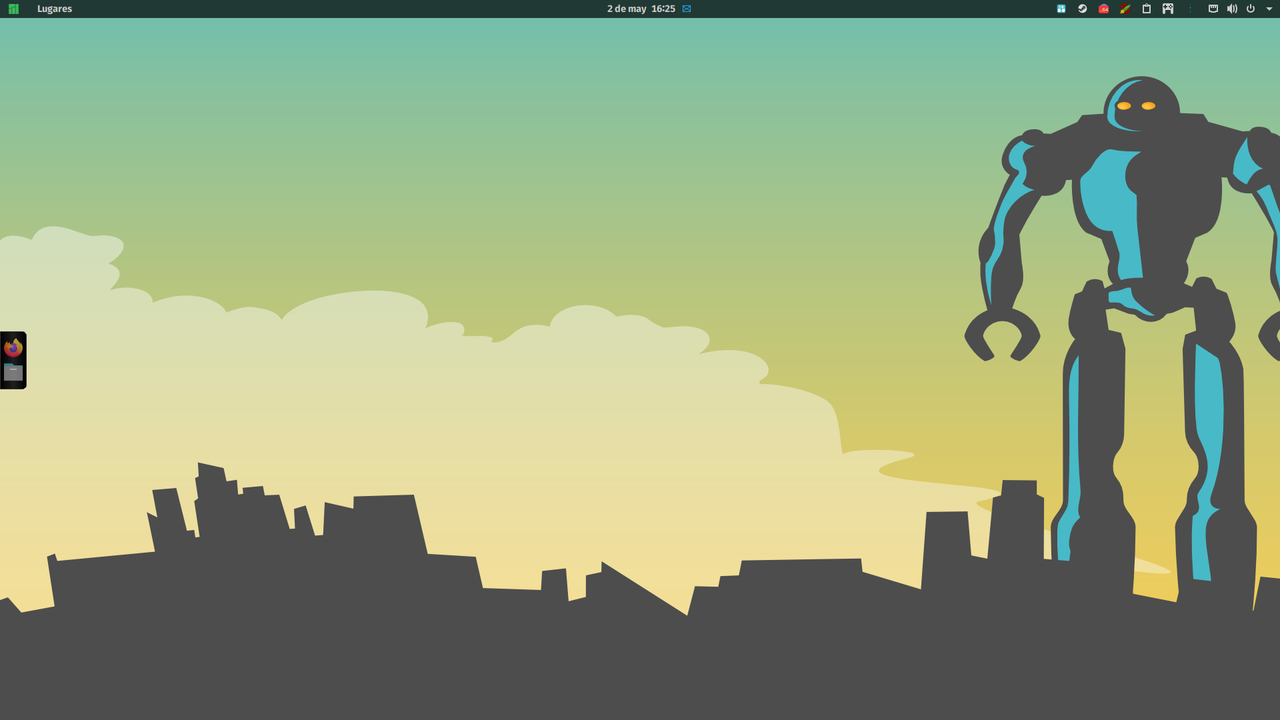The width and height of the screenshot is (1280, 720).
Task: Open the teal grid tray icon
Action: click(1061, 9)
